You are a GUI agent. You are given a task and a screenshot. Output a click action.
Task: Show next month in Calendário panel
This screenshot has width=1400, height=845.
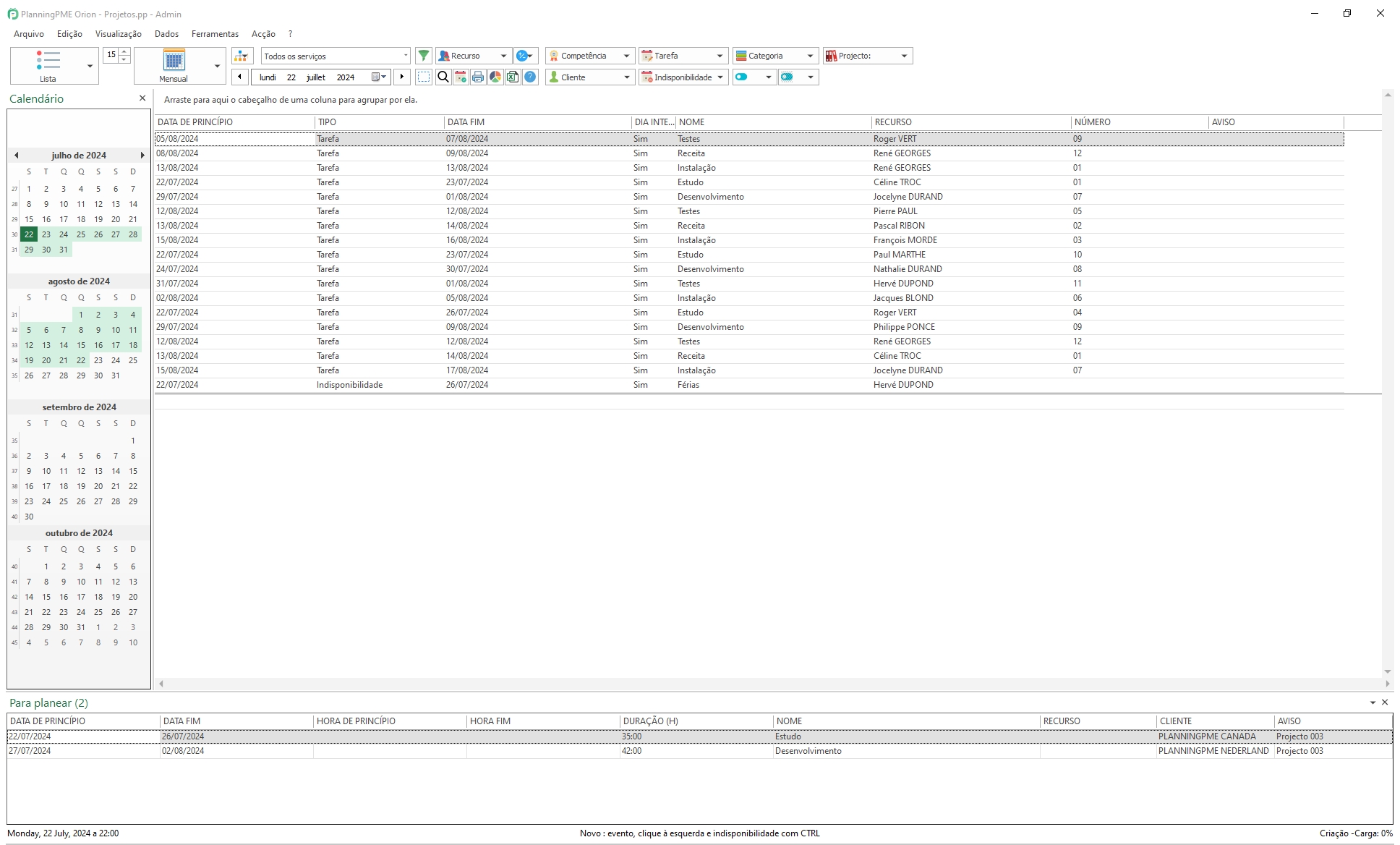[142, 155]
